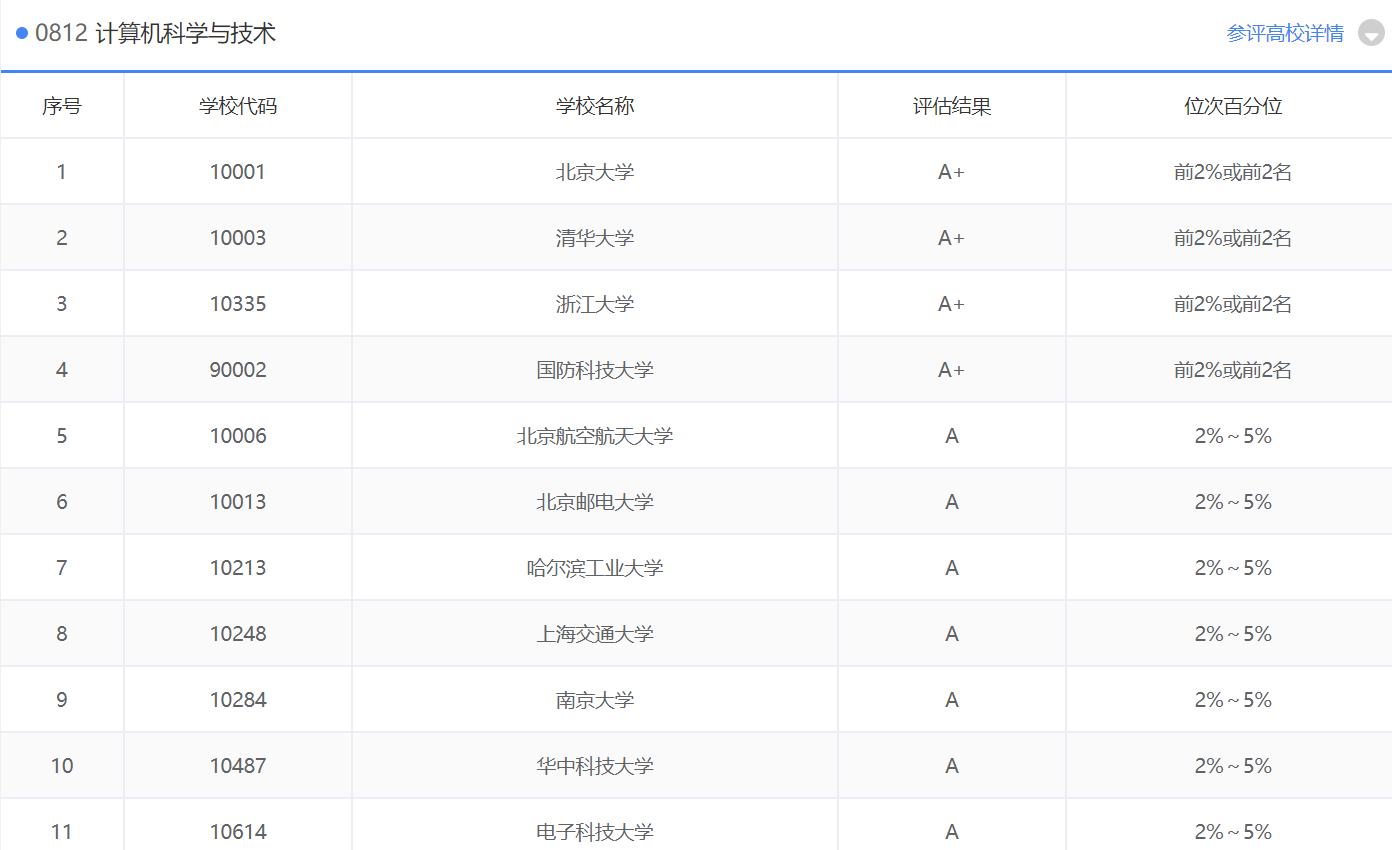Click school name 哈尔滨工业大学

[x=595, y=568]
